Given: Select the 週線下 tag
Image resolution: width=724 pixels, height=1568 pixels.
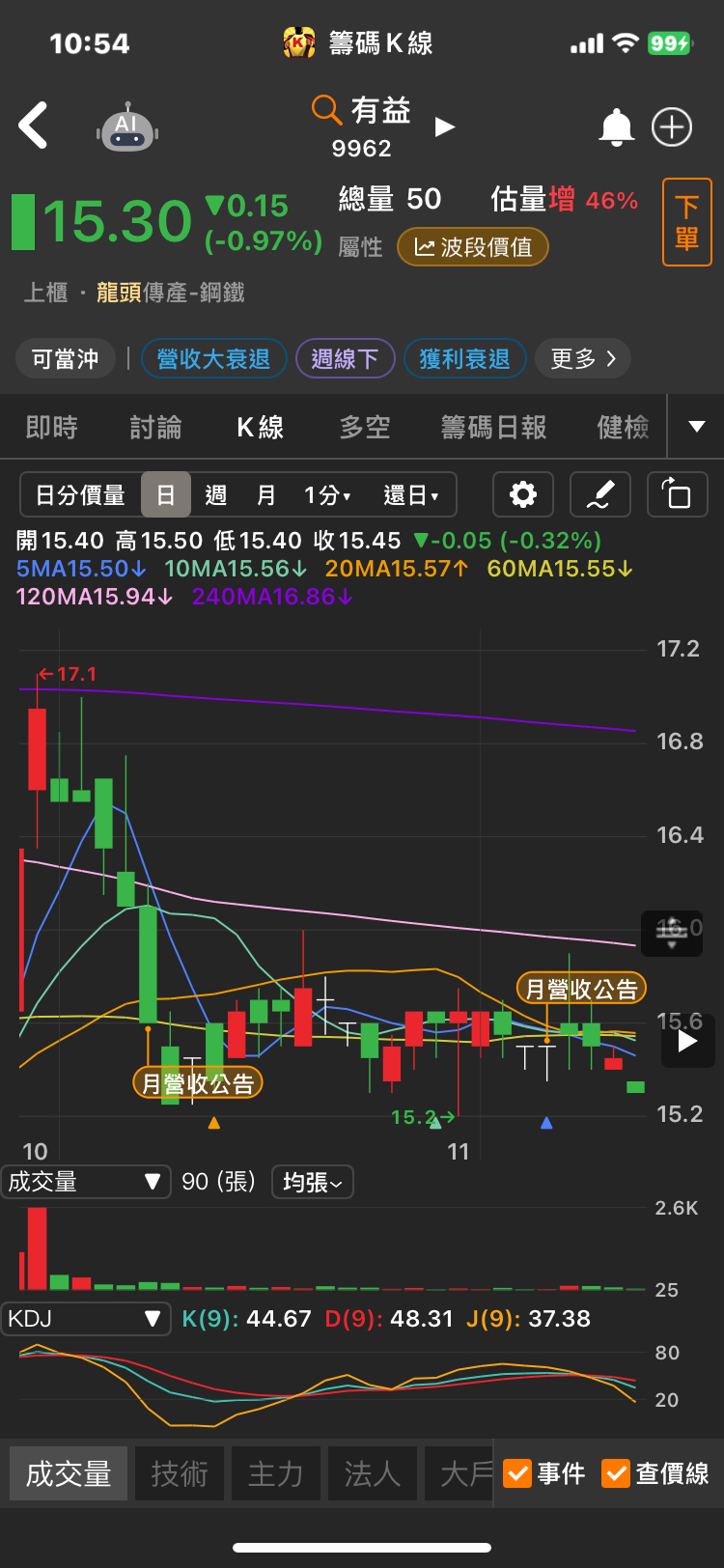Looking at the screenshot, I should pyautogui.click(x=345, y=359).
